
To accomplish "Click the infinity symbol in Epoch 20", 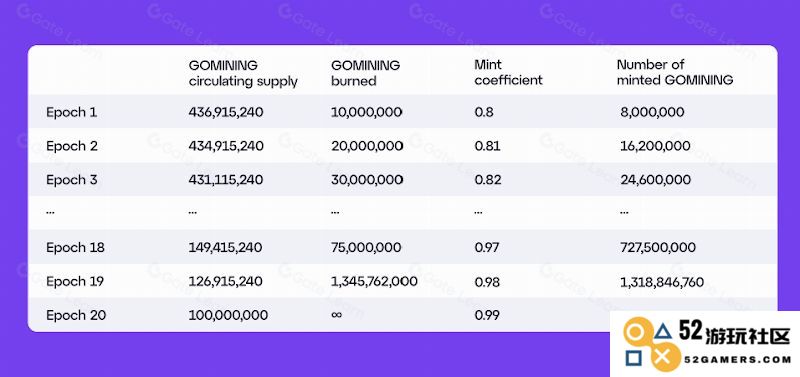I will (x=336, y=315).
